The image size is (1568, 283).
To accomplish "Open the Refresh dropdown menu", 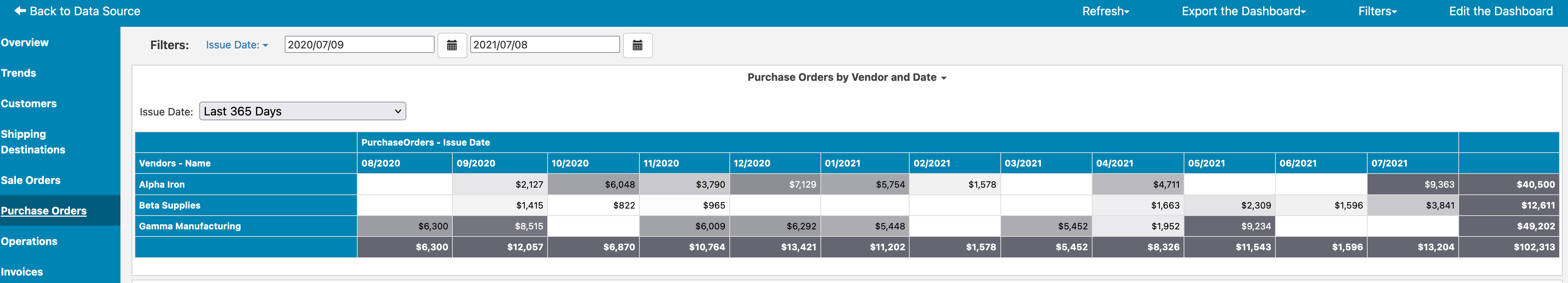I will pos(1106,11).
